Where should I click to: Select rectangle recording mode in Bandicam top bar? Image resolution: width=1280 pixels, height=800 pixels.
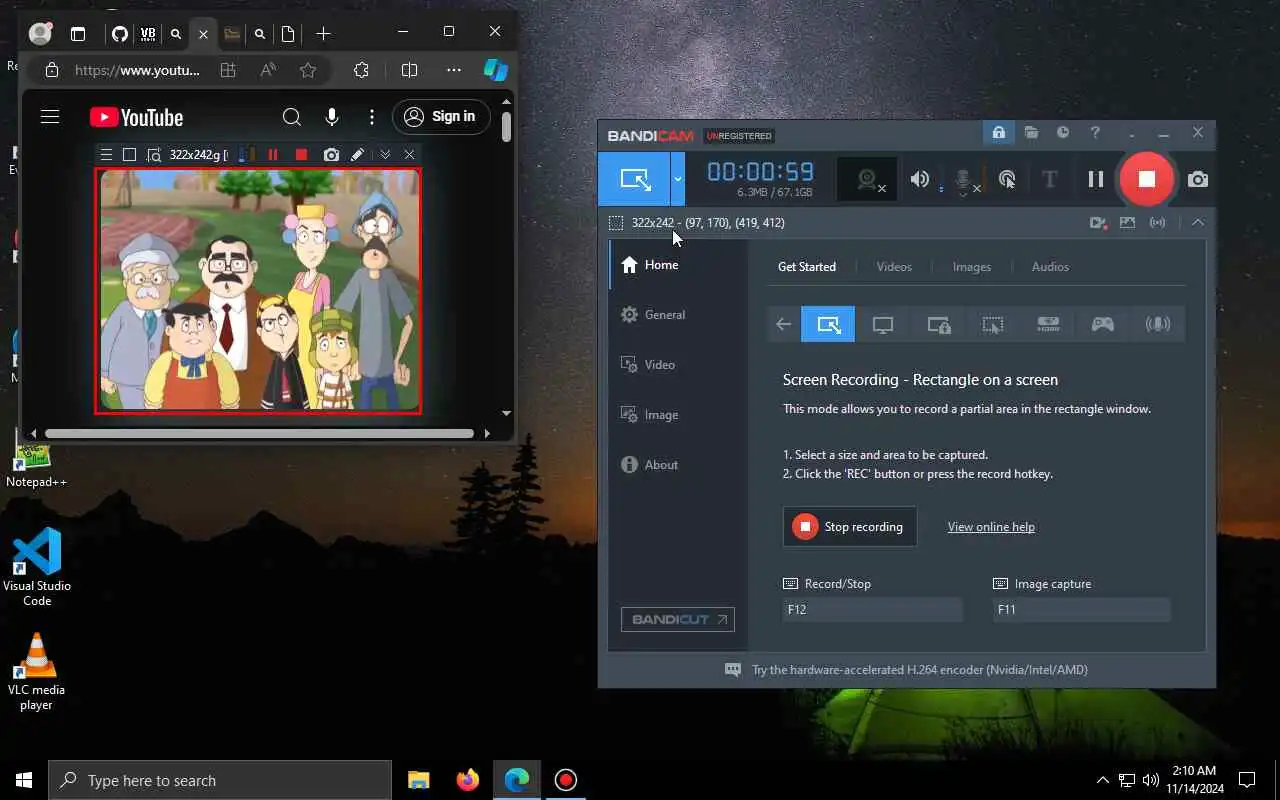click(634, 179)
